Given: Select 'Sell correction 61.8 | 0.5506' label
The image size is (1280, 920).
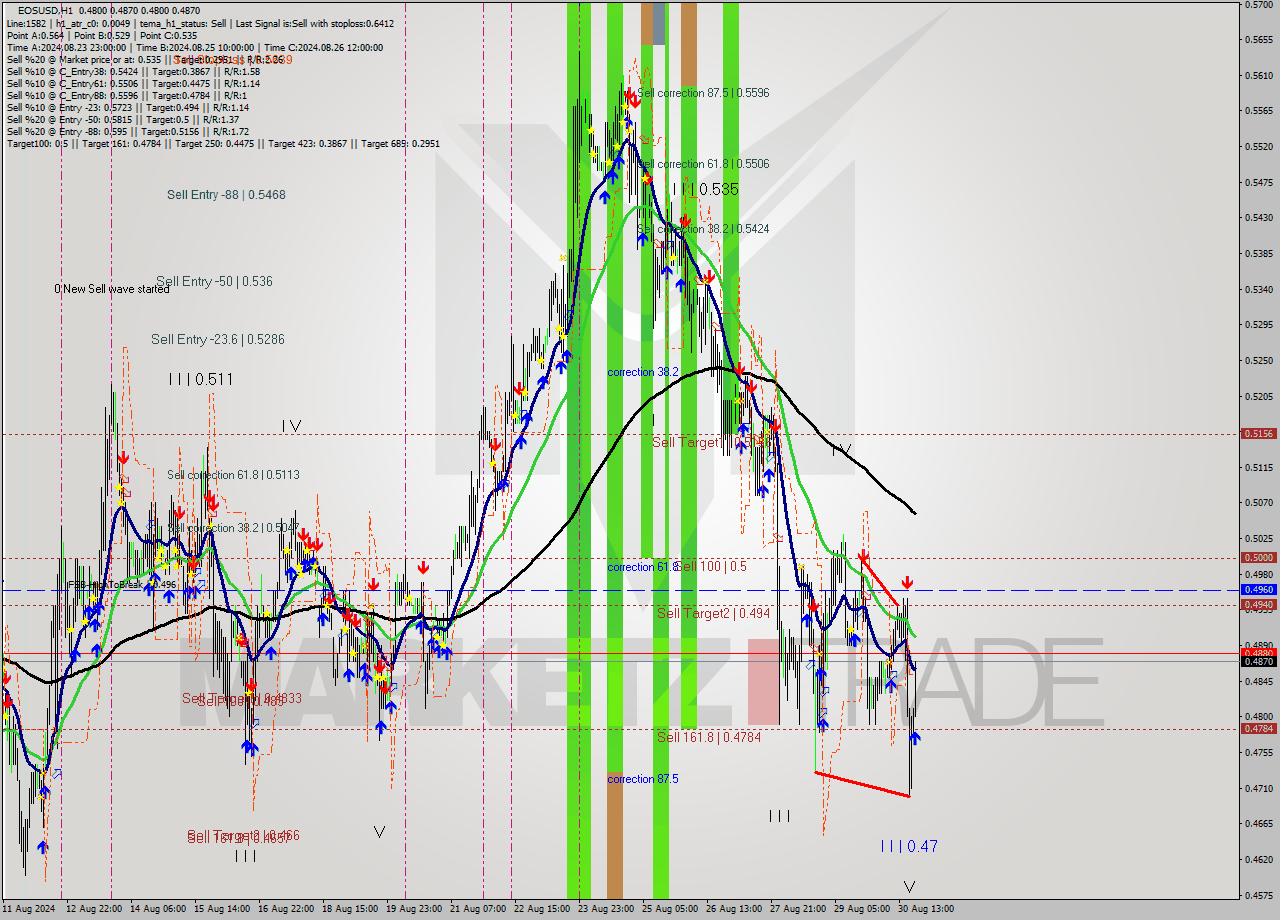Looking at the screenshot, I should [703, 164].
